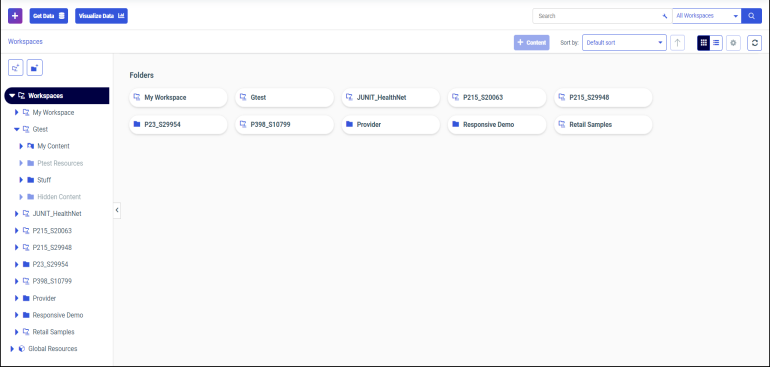Image resolution: width=770 pixels, height=367 pixels.
Task: Select P398_S10799 in the tree
Action: coord(52,281)
